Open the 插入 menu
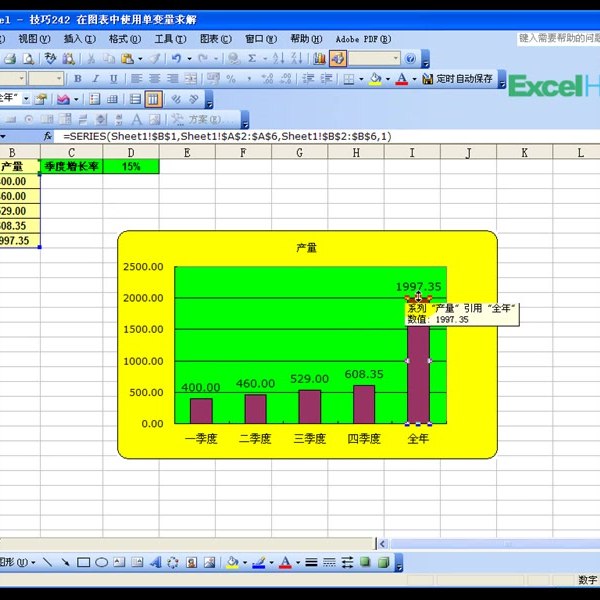This screenshot has width=600, height=600. (79, 39)
